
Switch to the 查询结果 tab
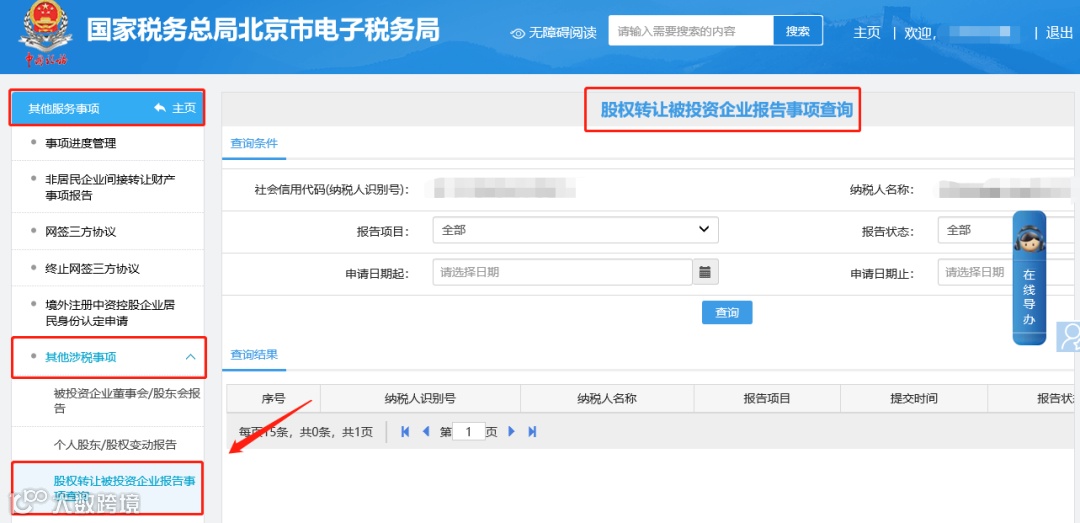tap(254, 355)
